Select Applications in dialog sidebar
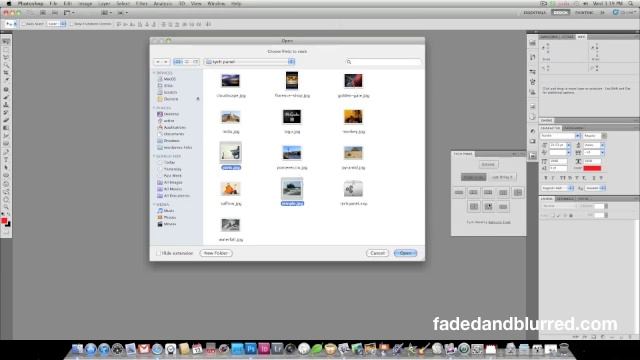Image resolution: width=640 pixels, height=360 pixels. pyautogui.click(x=175, y=127)
